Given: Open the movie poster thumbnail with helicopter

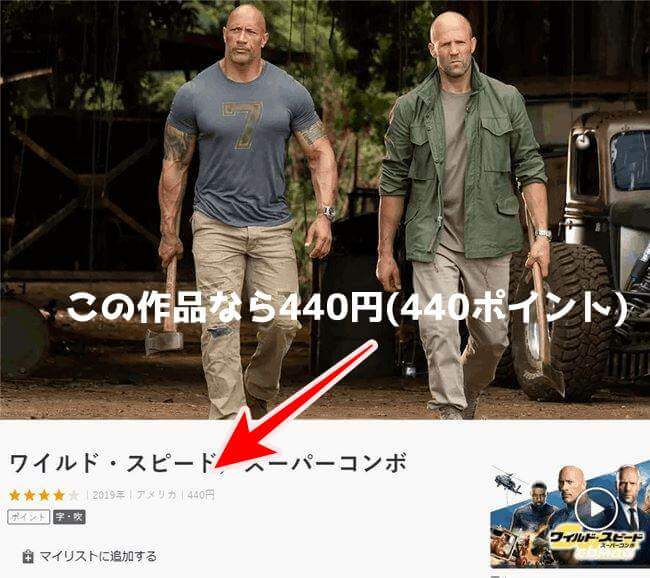Looking at the screenshot, I should tap(570, 517).
